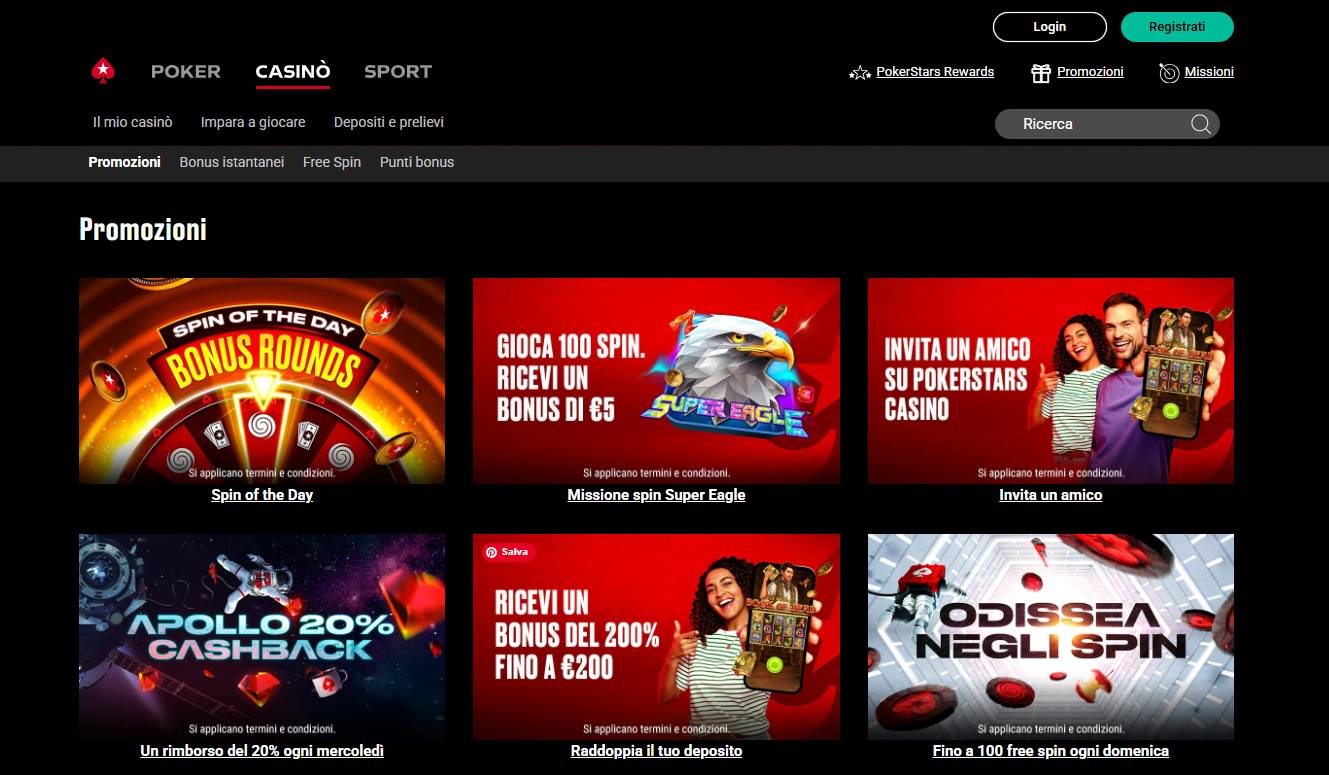Click the PokerStars red spade logo

pos(103,71)
